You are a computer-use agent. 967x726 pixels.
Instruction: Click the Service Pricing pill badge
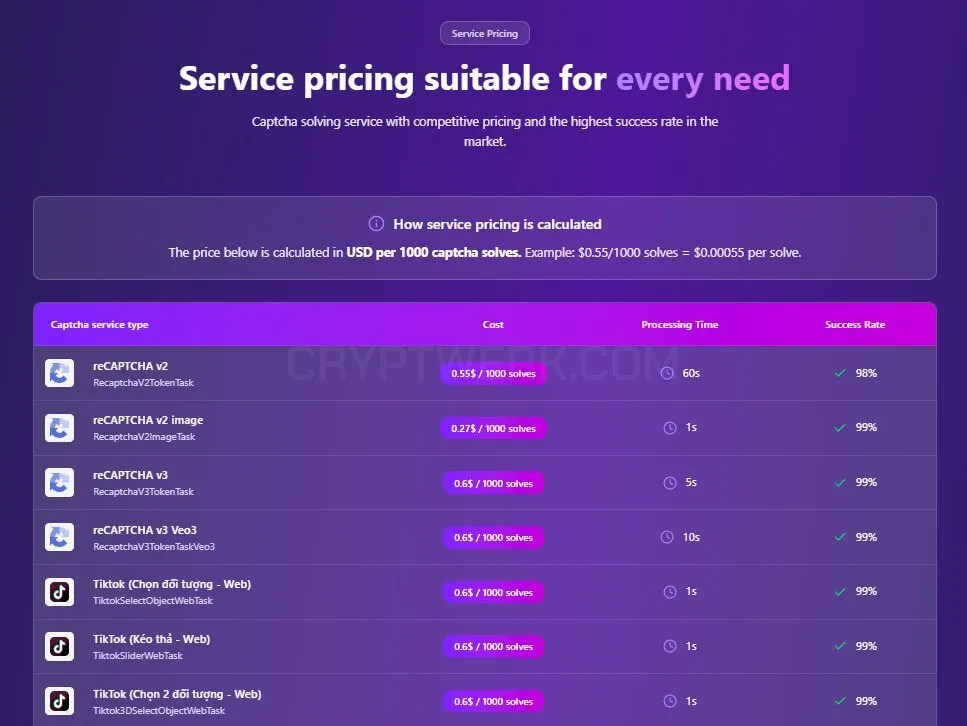click(485, 33)
